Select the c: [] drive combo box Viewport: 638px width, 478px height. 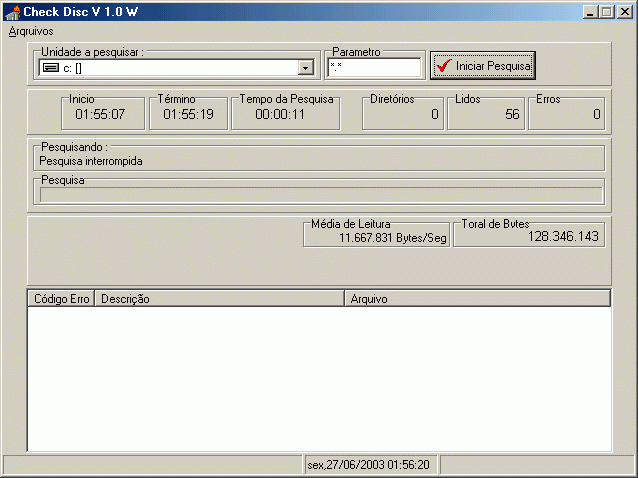tap(168, 68)
